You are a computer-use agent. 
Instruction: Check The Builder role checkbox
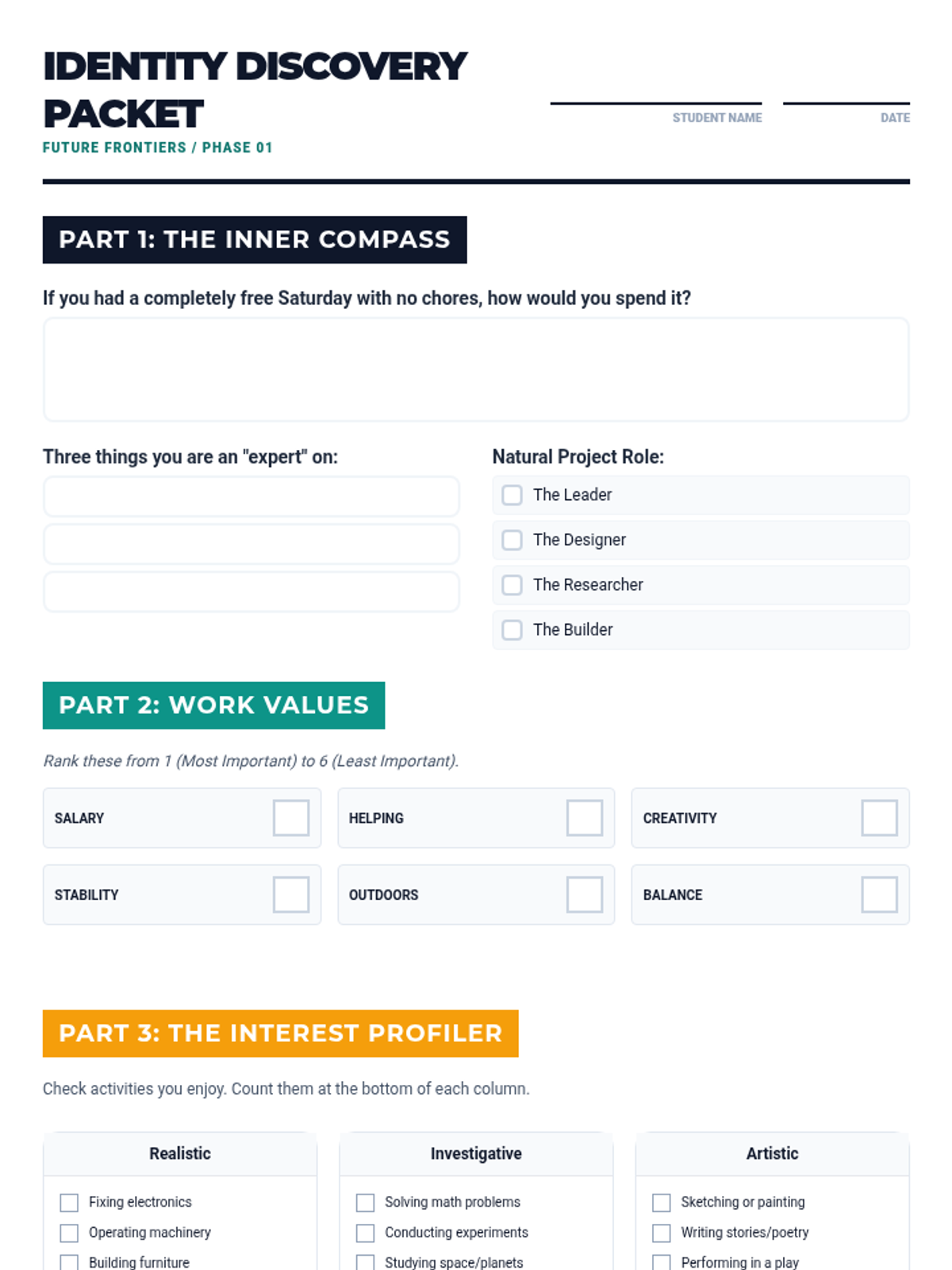[512, 630]
